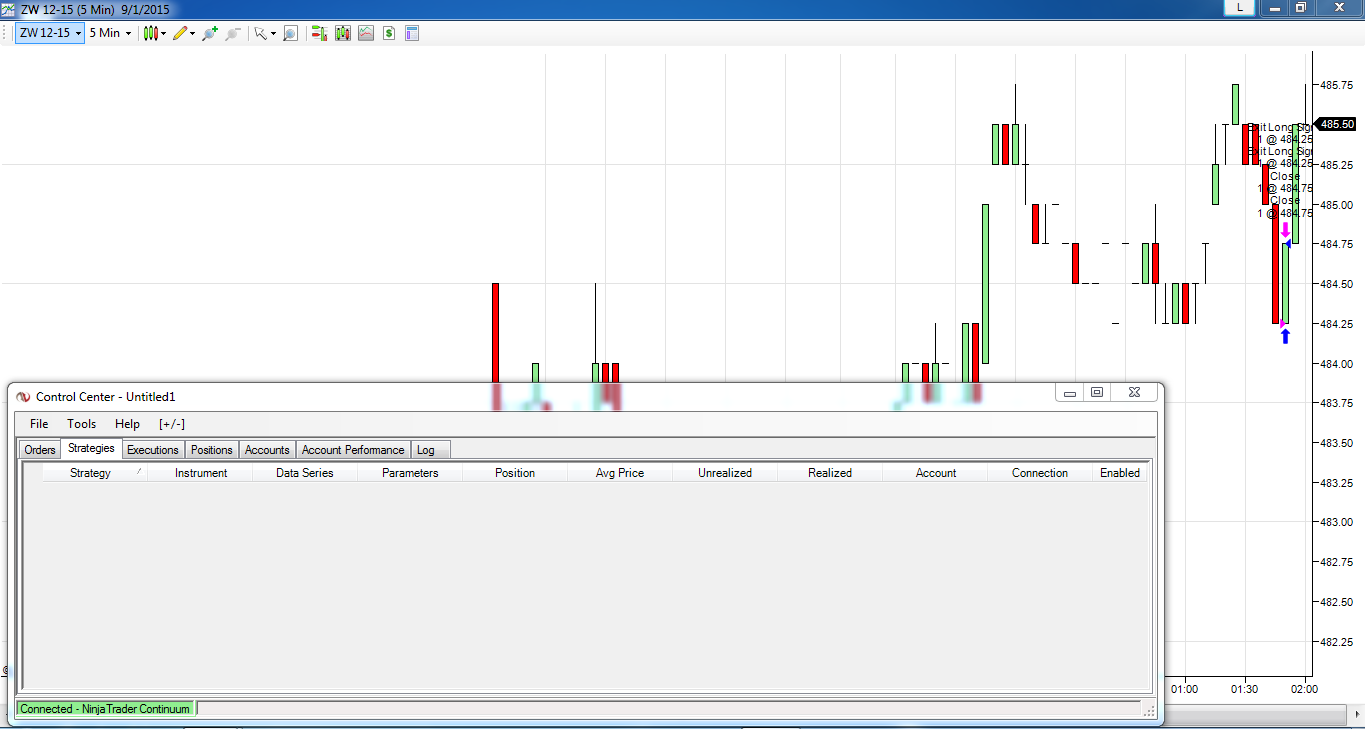
Task: Select the Strategies tab
Action: pos(91,448)
